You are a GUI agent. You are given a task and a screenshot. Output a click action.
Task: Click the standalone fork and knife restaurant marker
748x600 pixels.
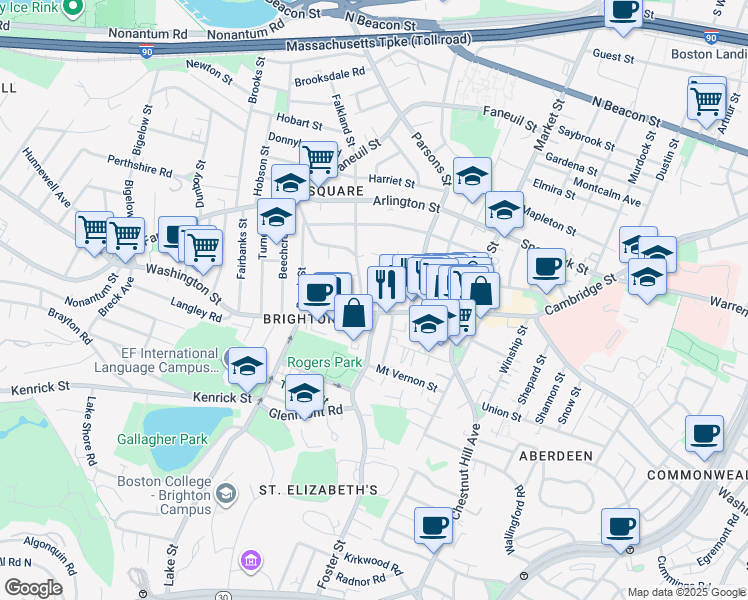(386, 287)
